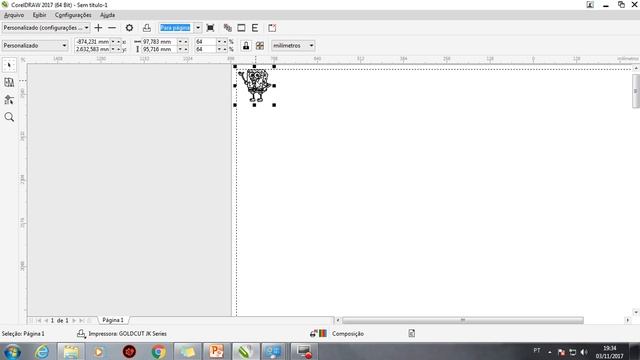Click the SpongeBob image on the page

pyautogui.click(x=255, y=85)
